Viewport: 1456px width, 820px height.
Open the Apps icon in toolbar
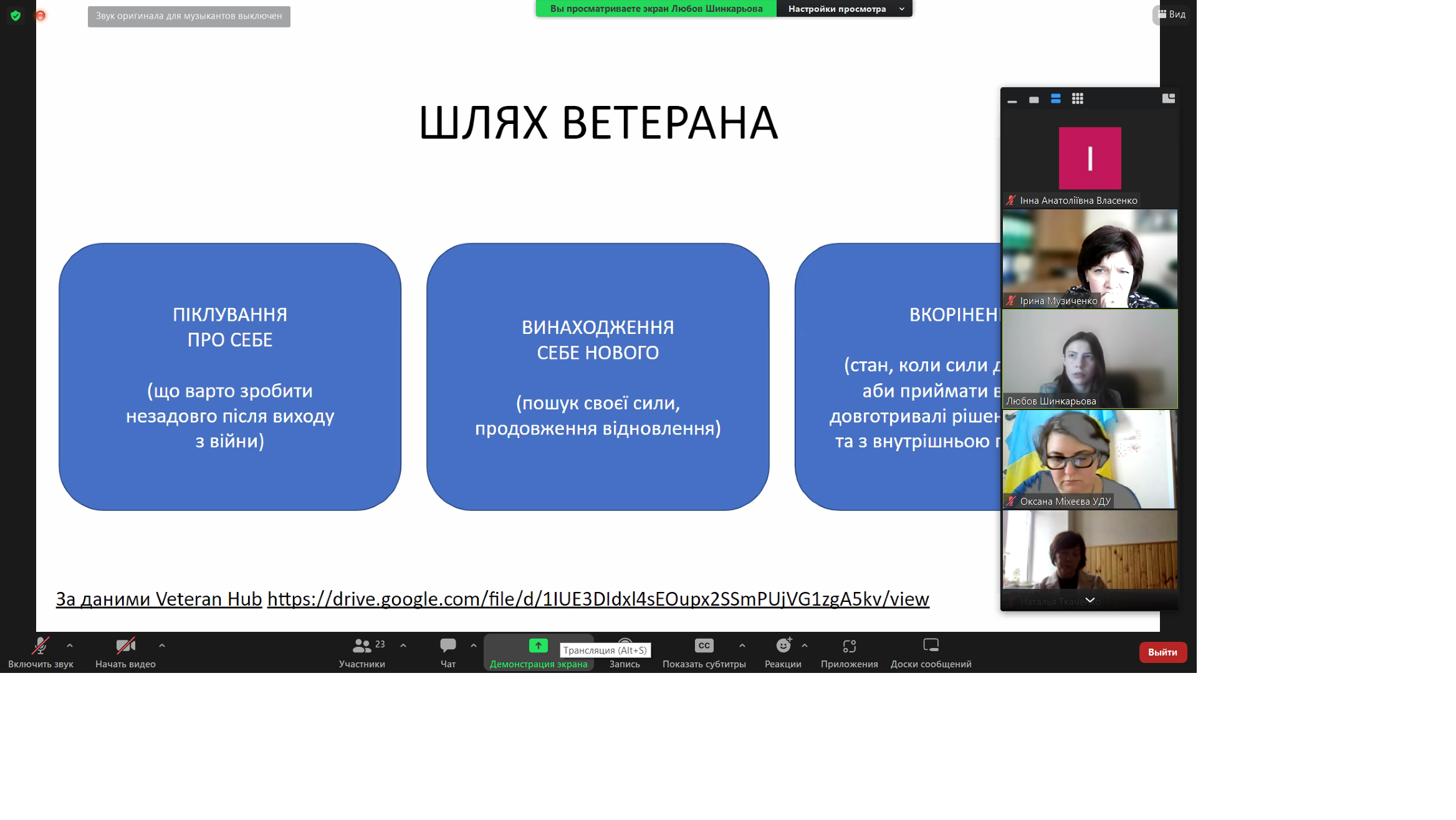[849, 646]
